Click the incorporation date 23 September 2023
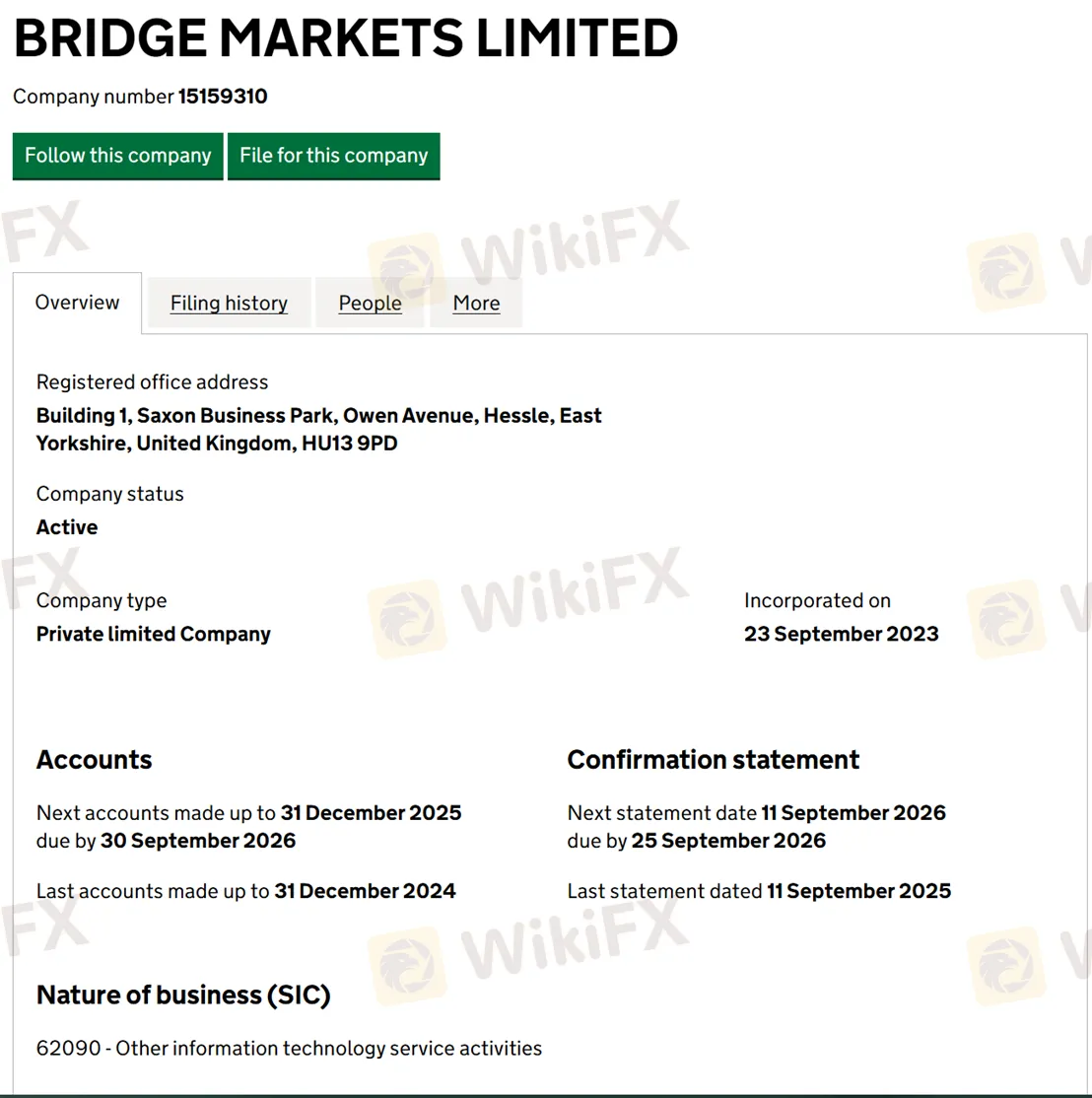1092x1098 pixels. point(841,634)
